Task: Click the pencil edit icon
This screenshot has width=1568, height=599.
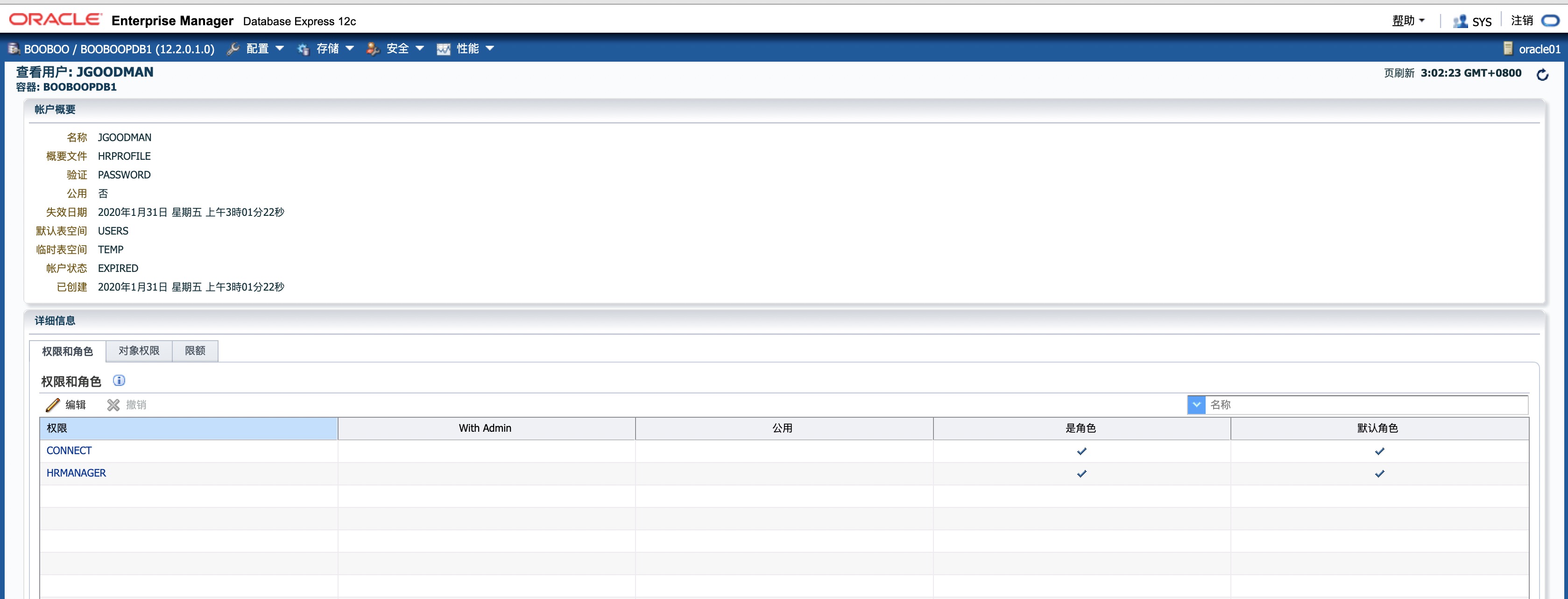Action: pos(53,405)
